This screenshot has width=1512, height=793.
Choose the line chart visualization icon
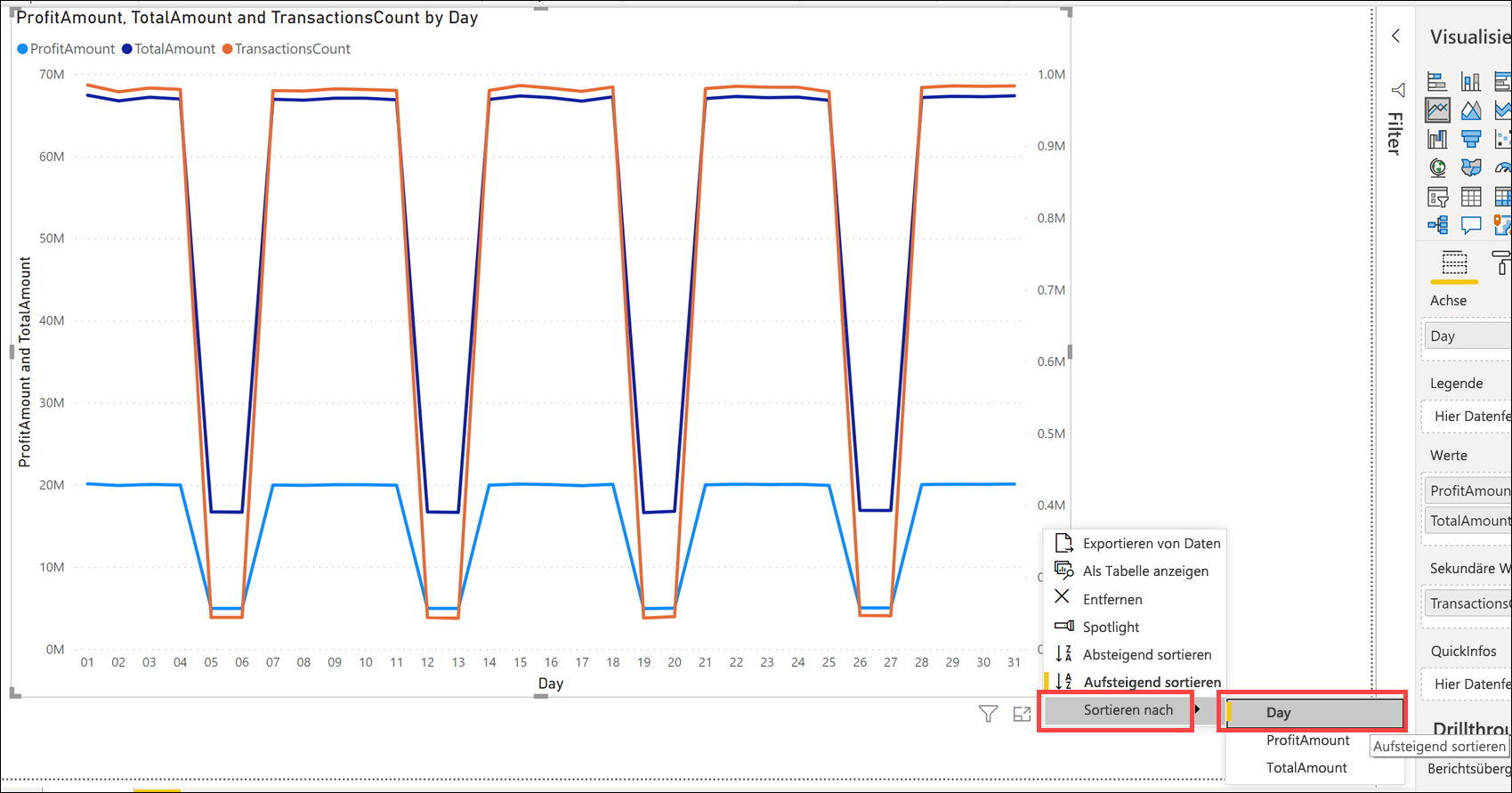tap(1437, 110)
